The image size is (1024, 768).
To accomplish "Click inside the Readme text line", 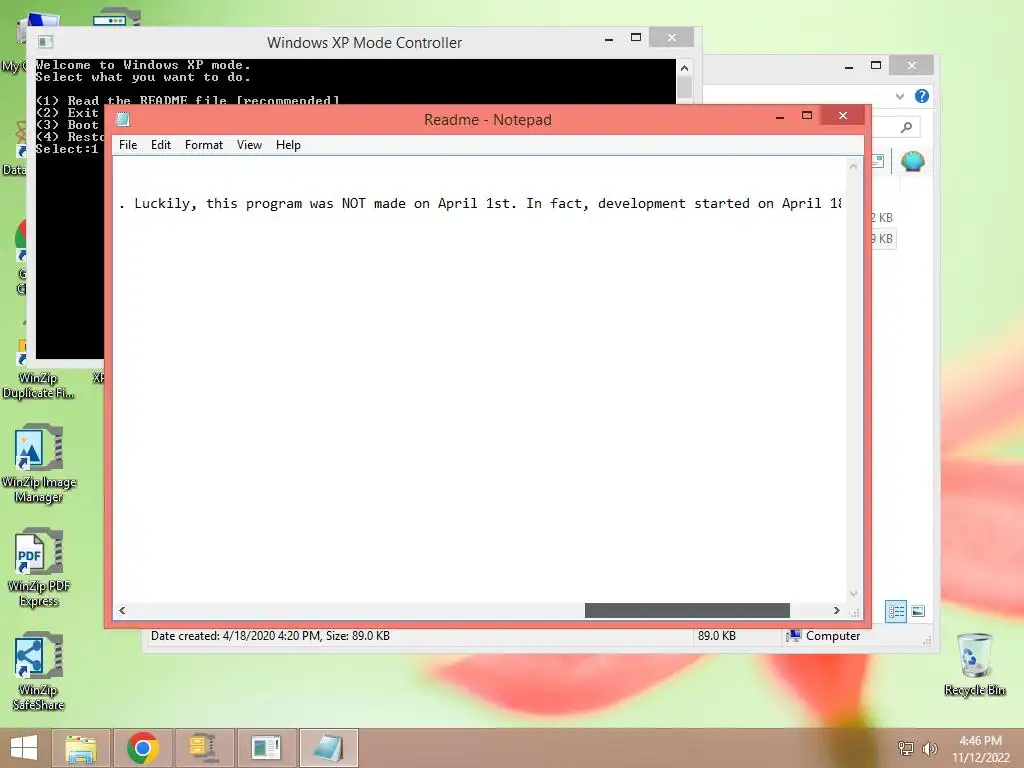I will (480, 204).
